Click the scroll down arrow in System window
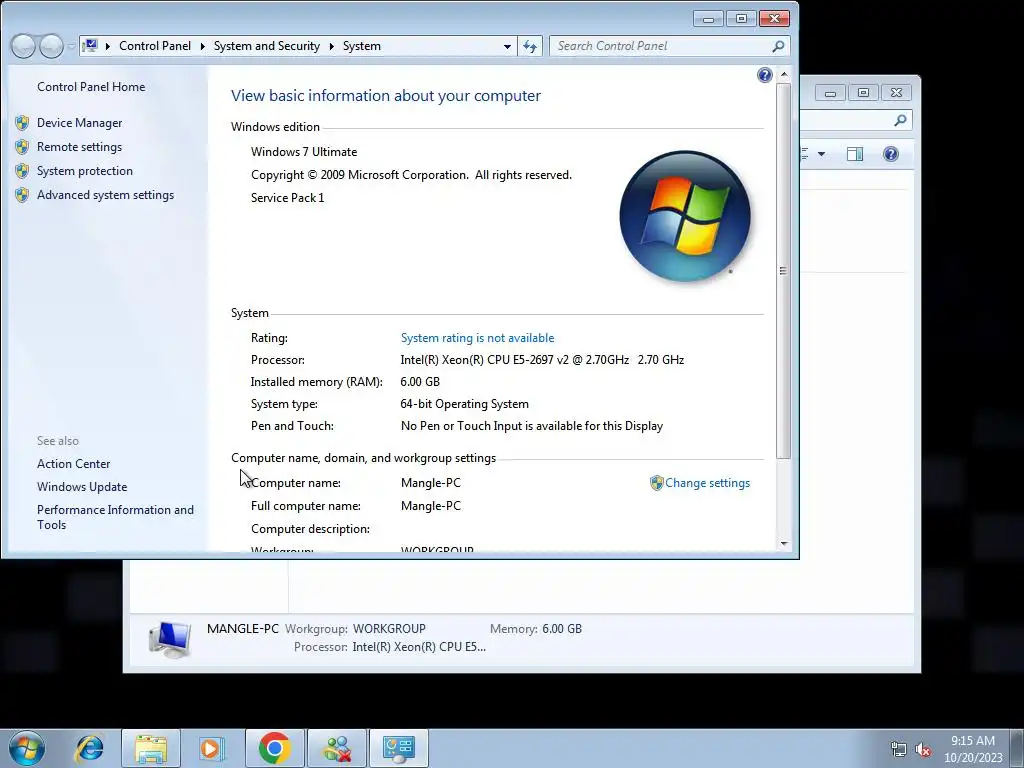Image resolution: width=1024 pixels, height=768 pixels. (x=784, y=543)
